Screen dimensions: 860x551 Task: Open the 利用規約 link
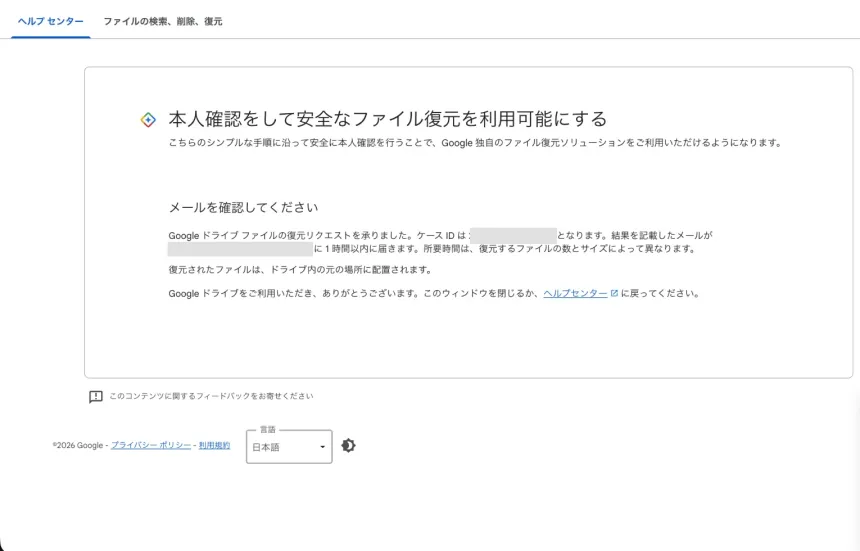(214, 445)
